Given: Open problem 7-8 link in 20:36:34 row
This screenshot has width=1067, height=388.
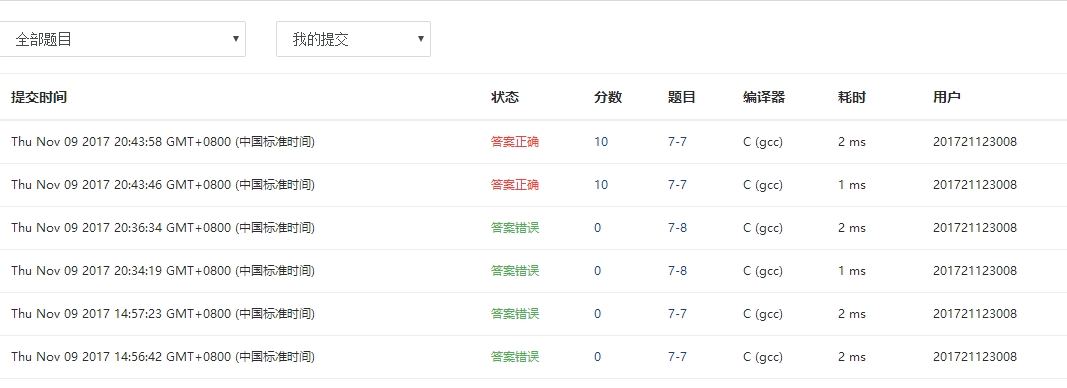Looking at the screenshot, I should [677, 227].
